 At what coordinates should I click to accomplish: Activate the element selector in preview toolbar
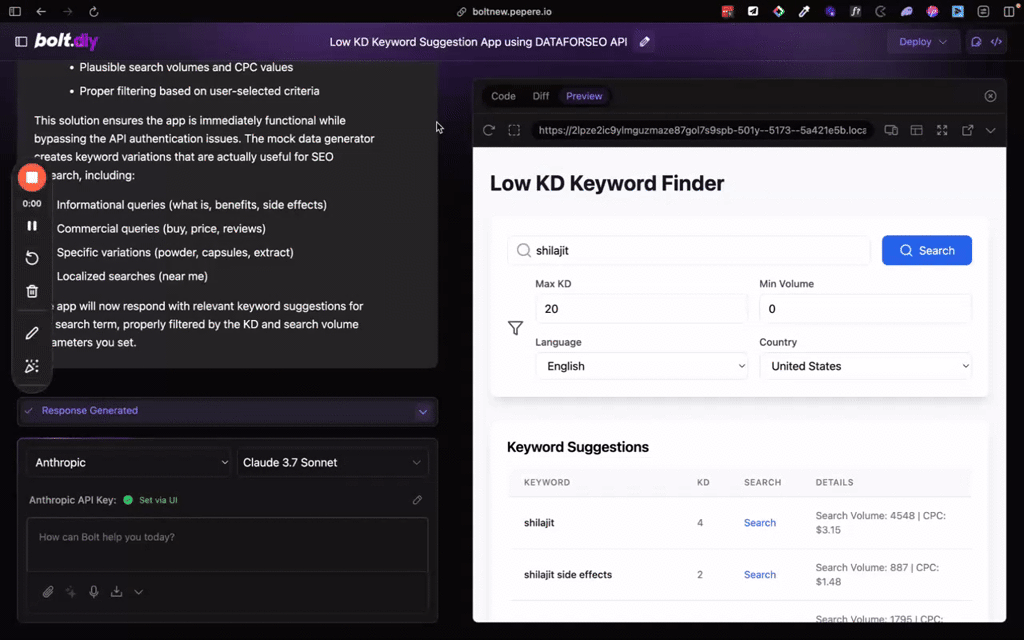click(514, 131)
